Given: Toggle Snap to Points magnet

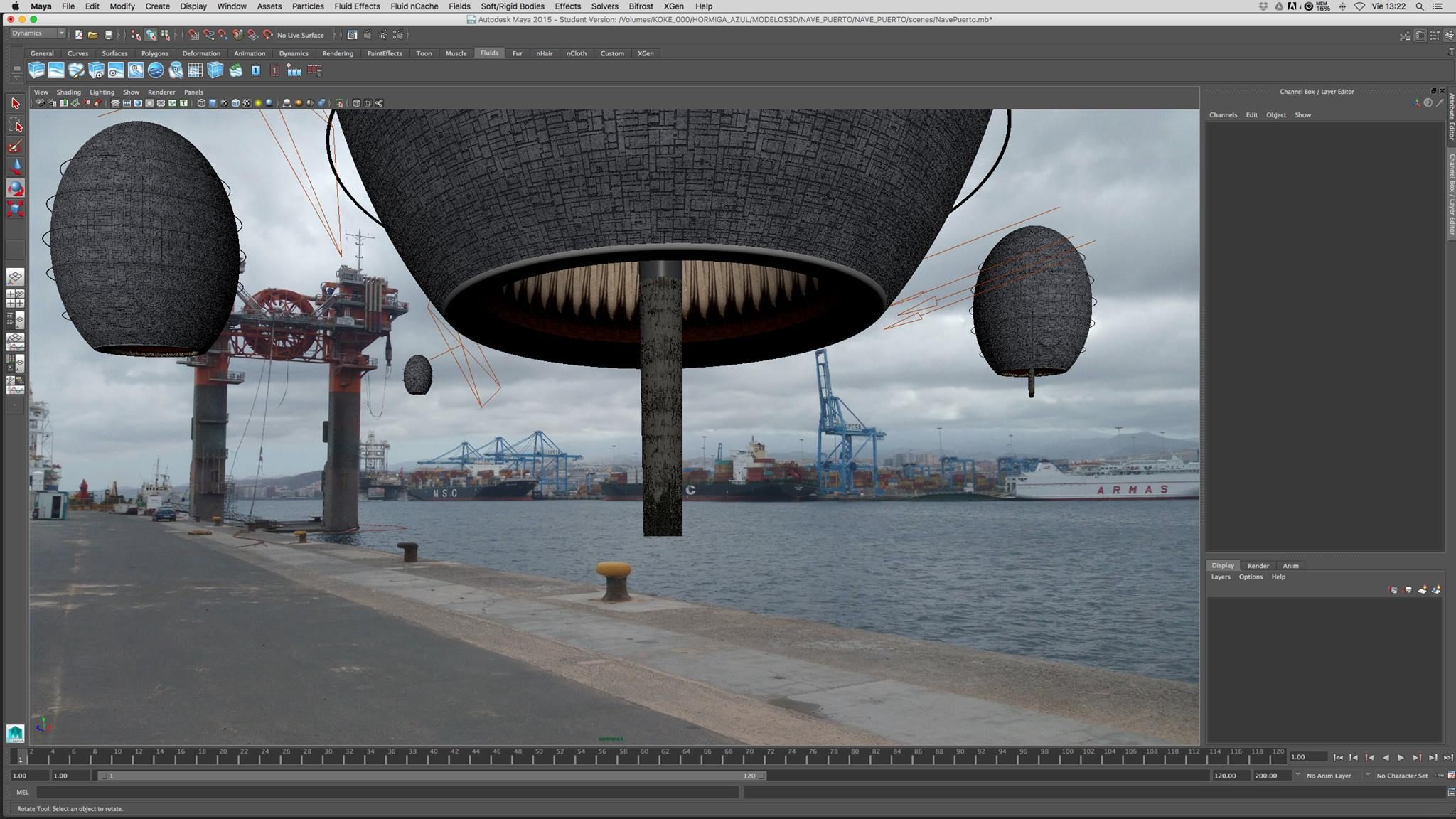Looking at the screenshot, I should coord(223,35).
